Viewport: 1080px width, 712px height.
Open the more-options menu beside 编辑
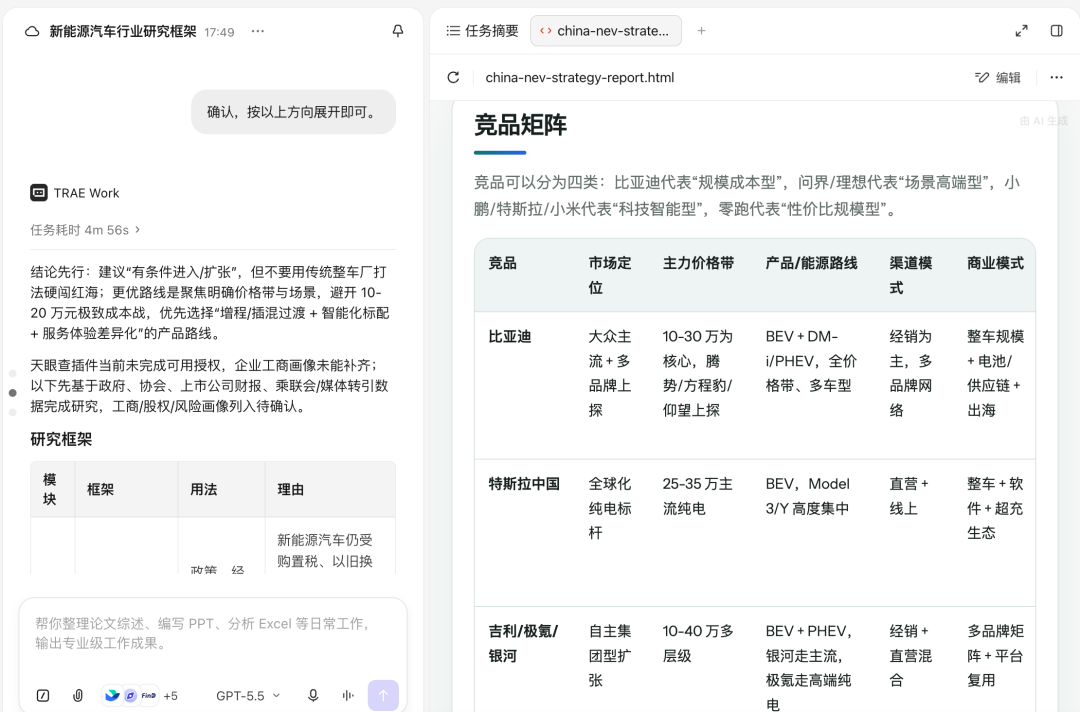point(1057,77)
